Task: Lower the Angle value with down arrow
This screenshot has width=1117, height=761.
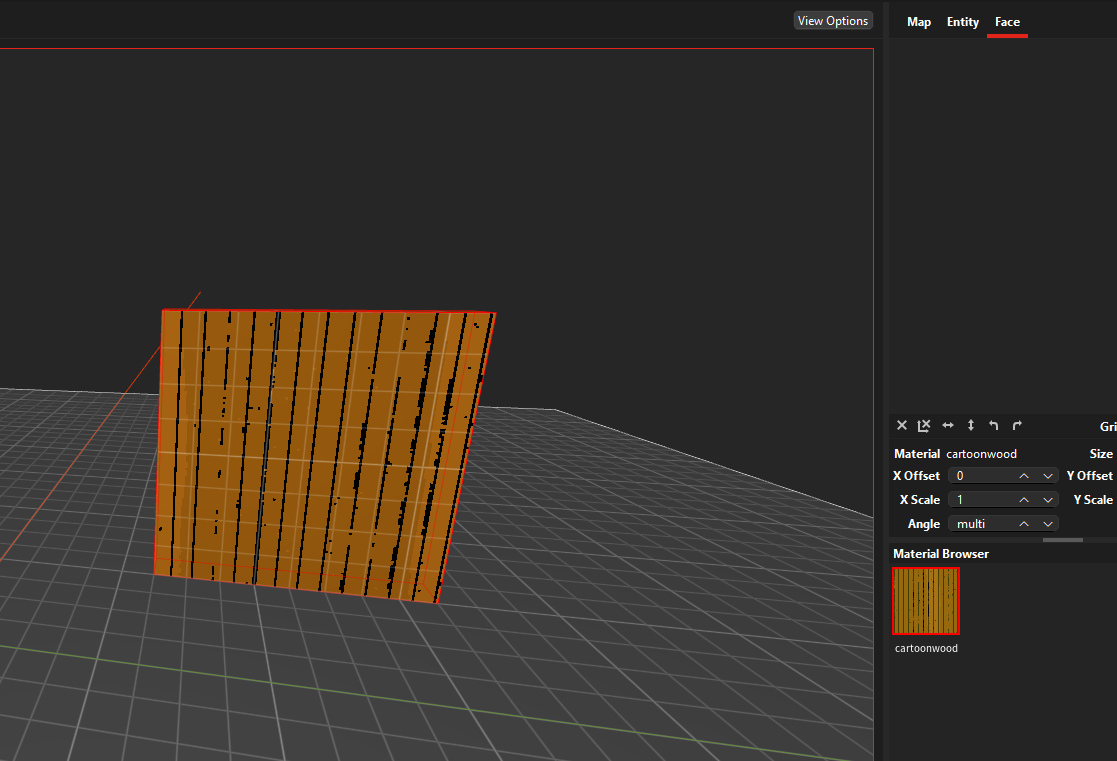Action: (x=1047, y=524)
